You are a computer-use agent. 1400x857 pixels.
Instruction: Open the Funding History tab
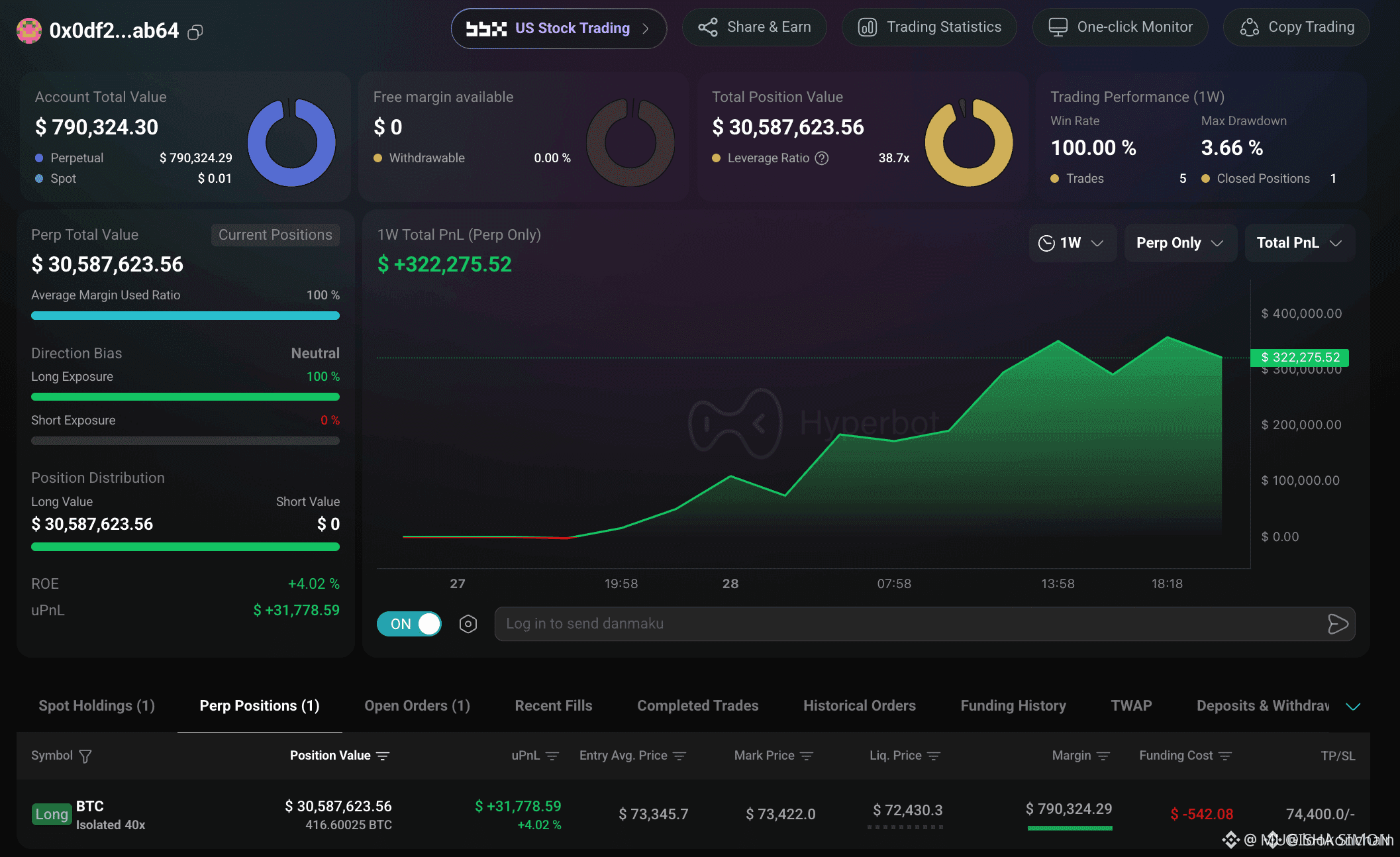[x=1013, y=706]
